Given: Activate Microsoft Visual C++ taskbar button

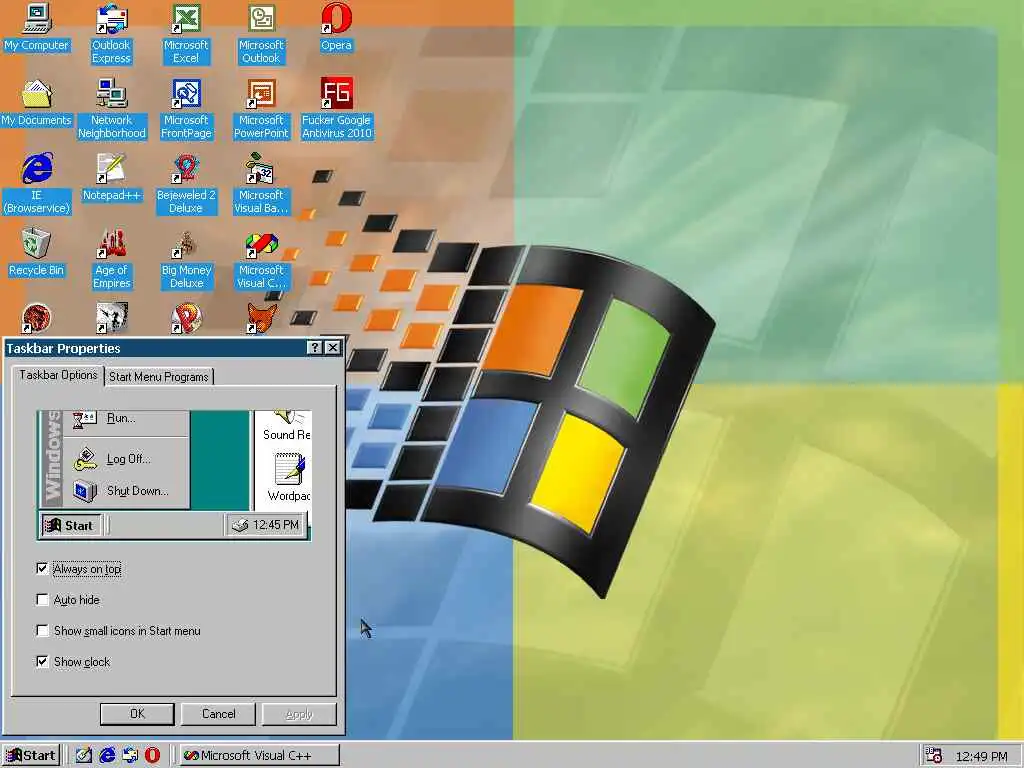Looking at the screenshot, I should click(259, 756).
